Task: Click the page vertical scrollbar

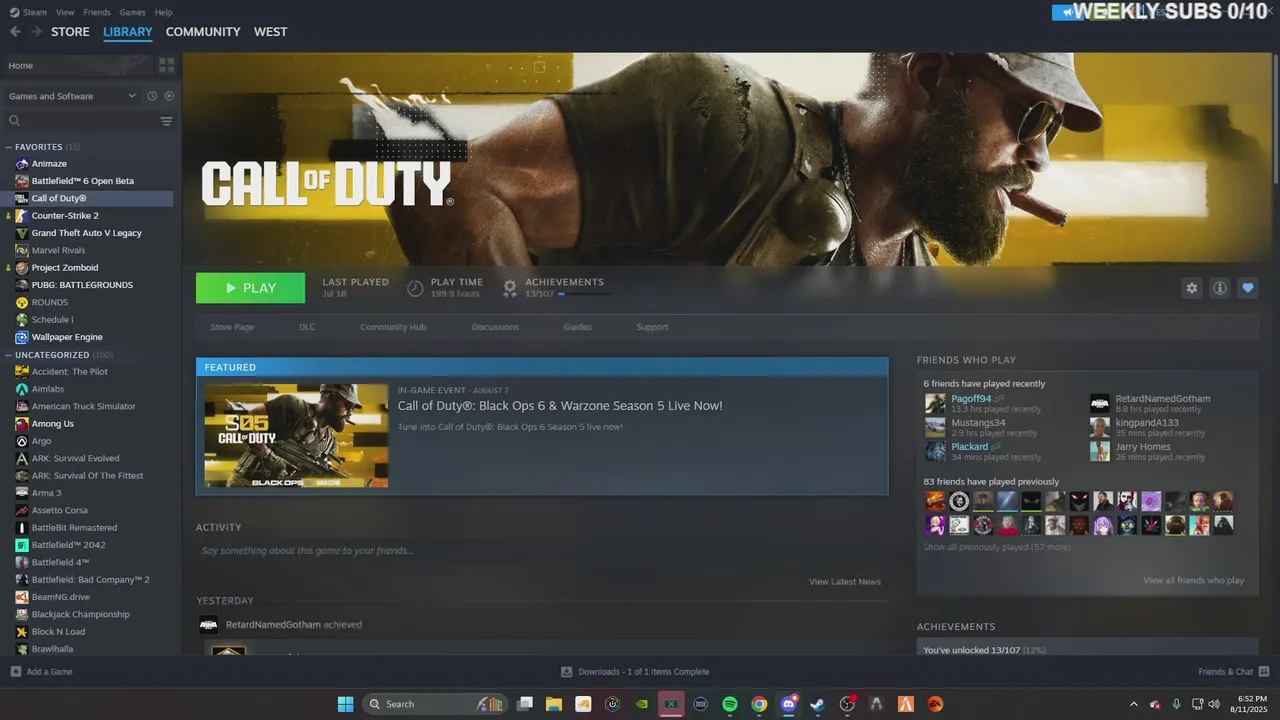Action: [x=1275, y=117]
